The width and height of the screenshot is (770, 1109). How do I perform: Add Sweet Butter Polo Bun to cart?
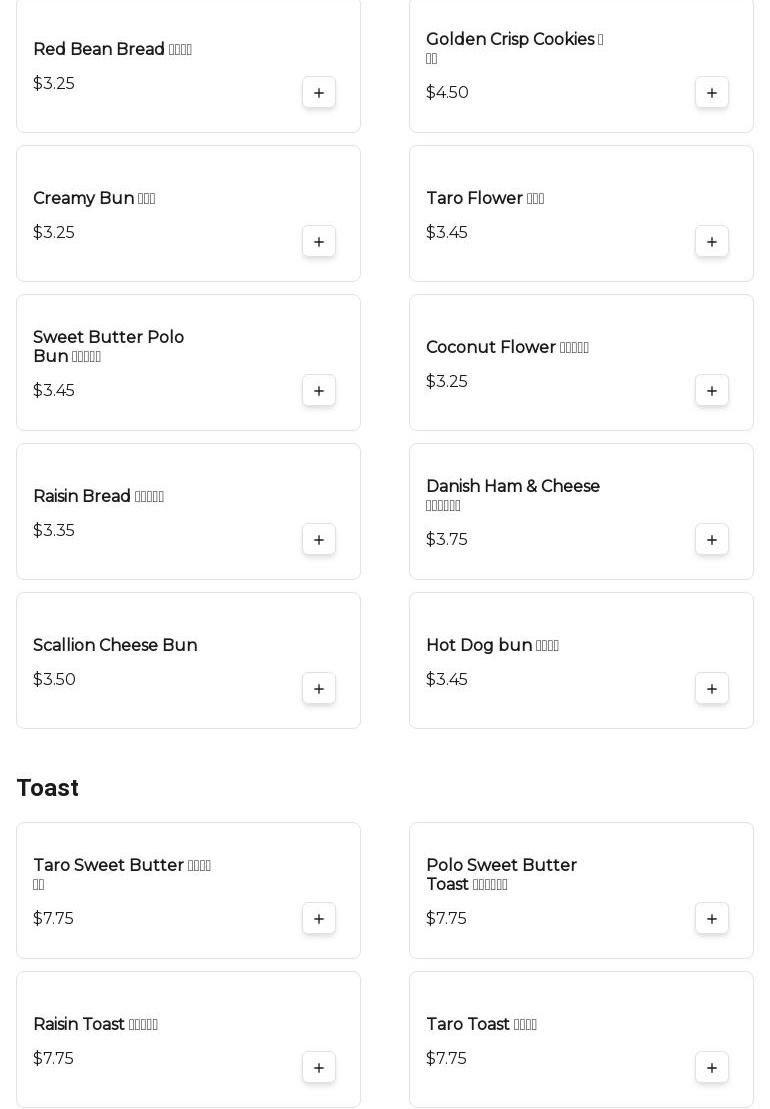point(319,391)
